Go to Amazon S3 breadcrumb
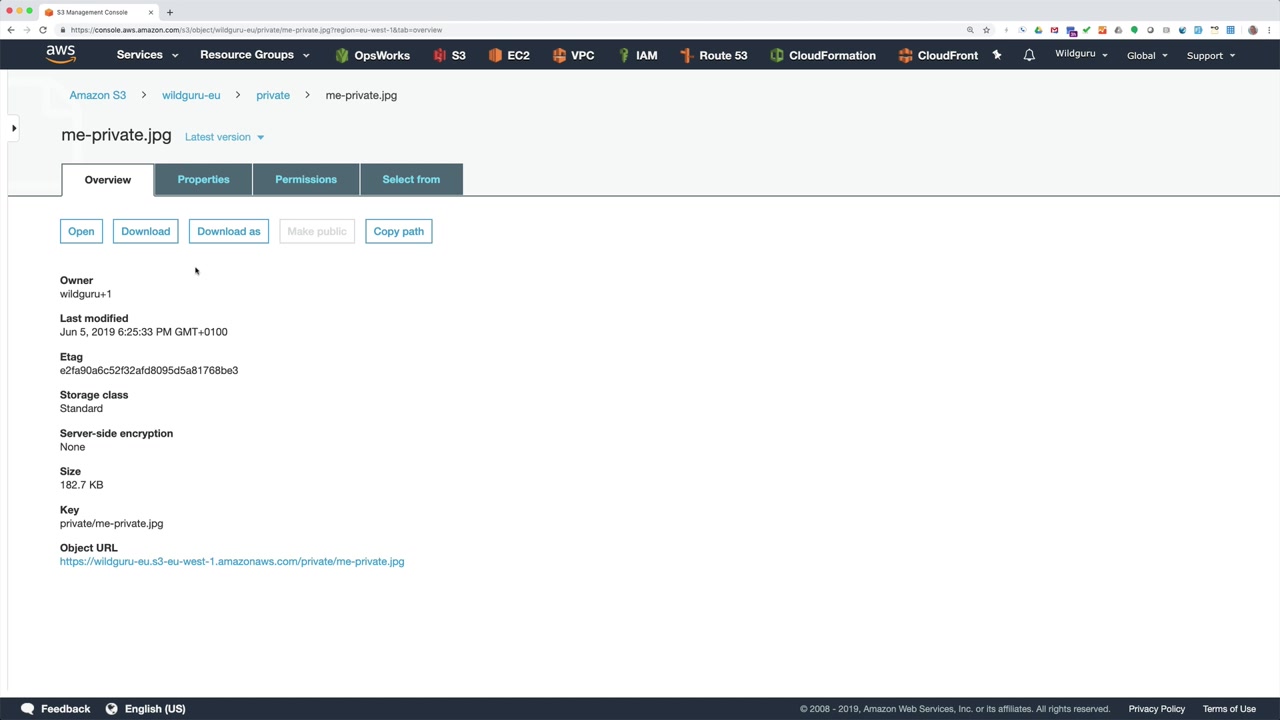This screenshot has height=720, width=1280. click(98, 95)
